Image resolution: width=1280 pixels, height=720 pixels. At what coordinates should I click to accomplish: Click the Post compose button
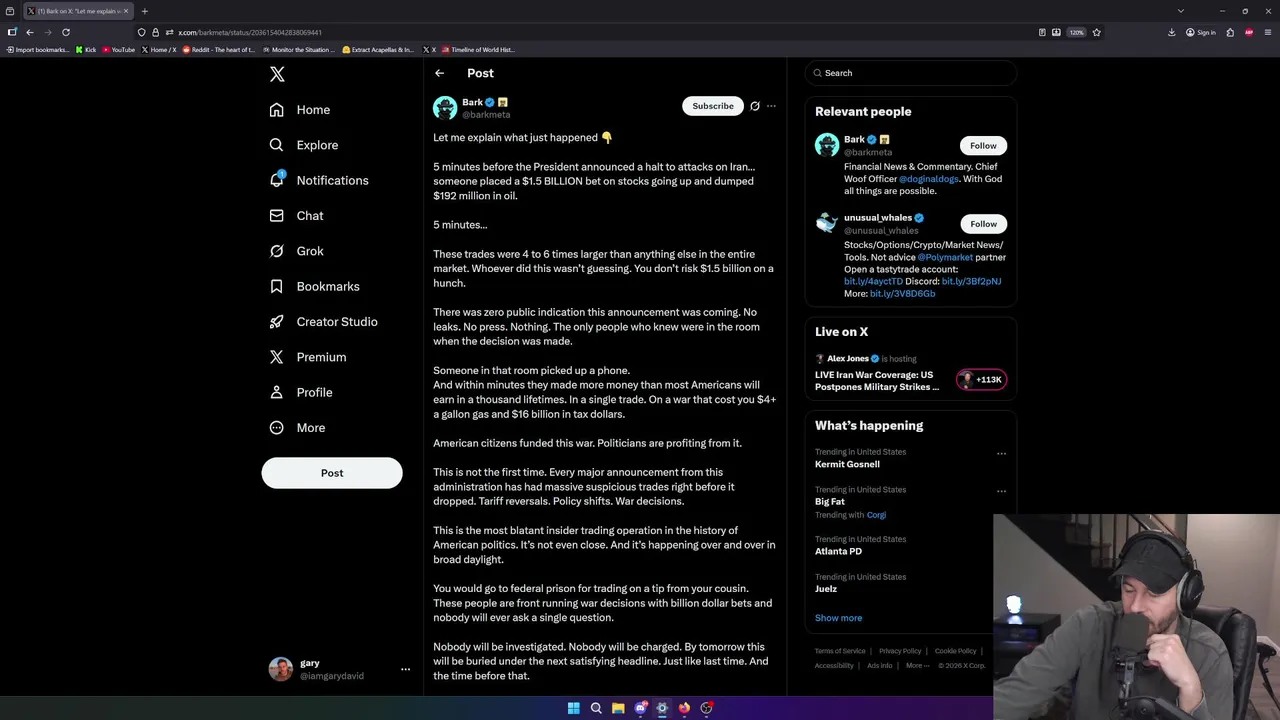click(332, 473)
